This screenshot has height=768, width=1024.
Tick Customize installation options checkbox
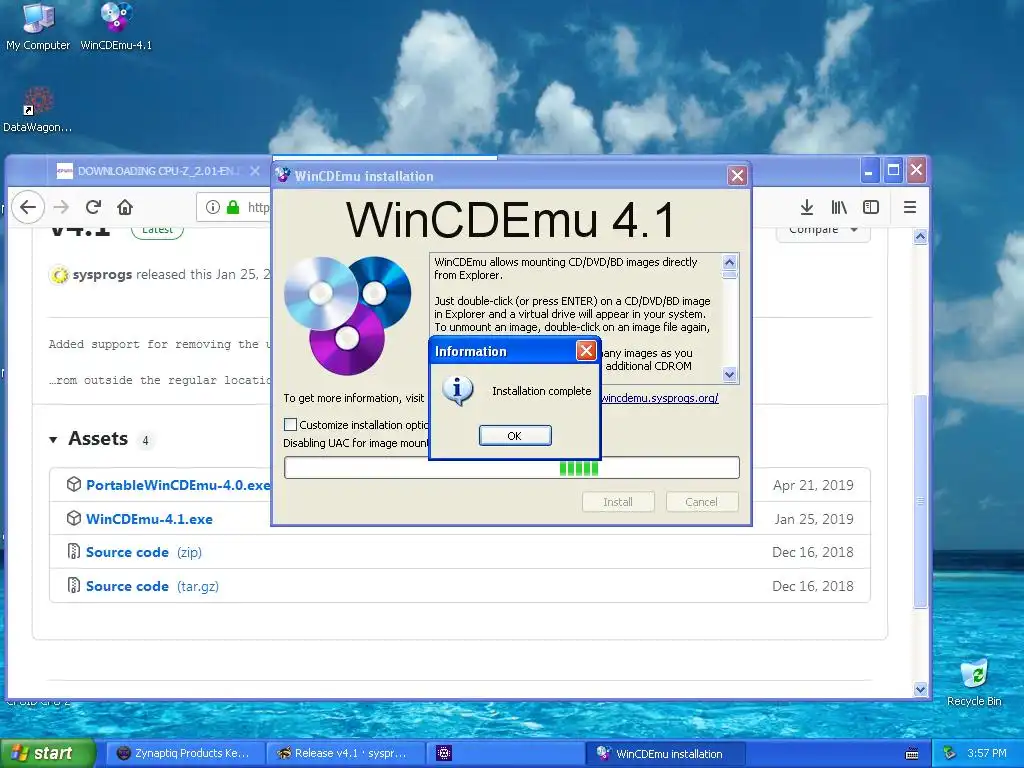pos(291,424)
